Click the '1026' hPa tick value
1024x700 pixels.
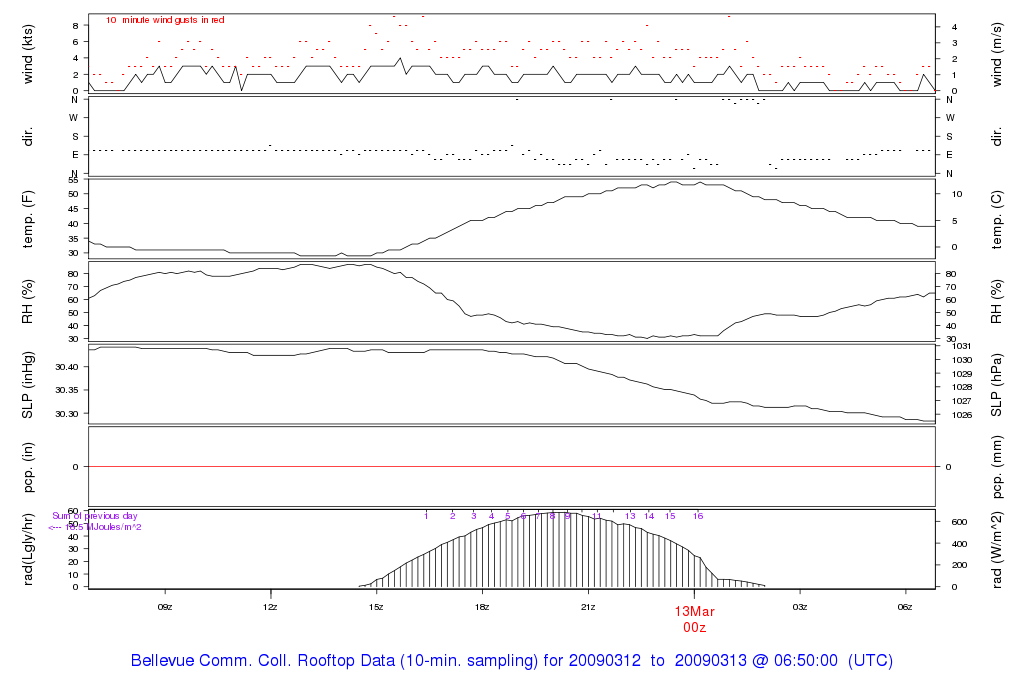(962, 415)
